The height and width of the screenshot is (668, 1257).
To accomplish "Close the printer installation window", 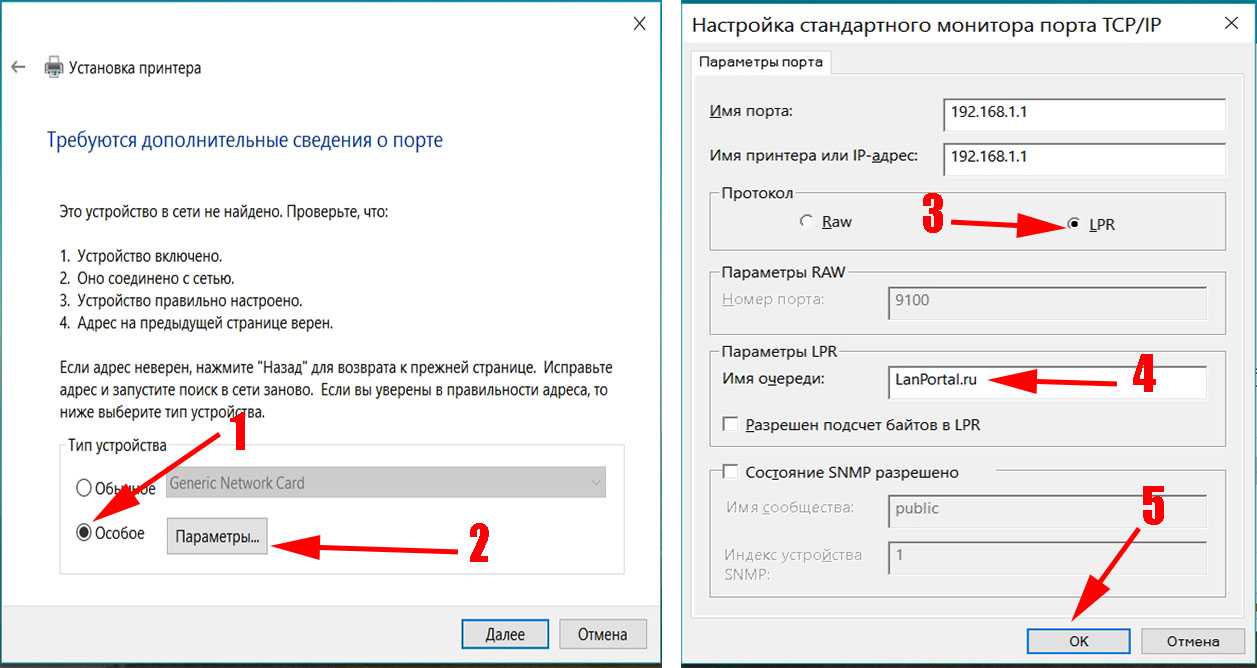I will 639,25.
